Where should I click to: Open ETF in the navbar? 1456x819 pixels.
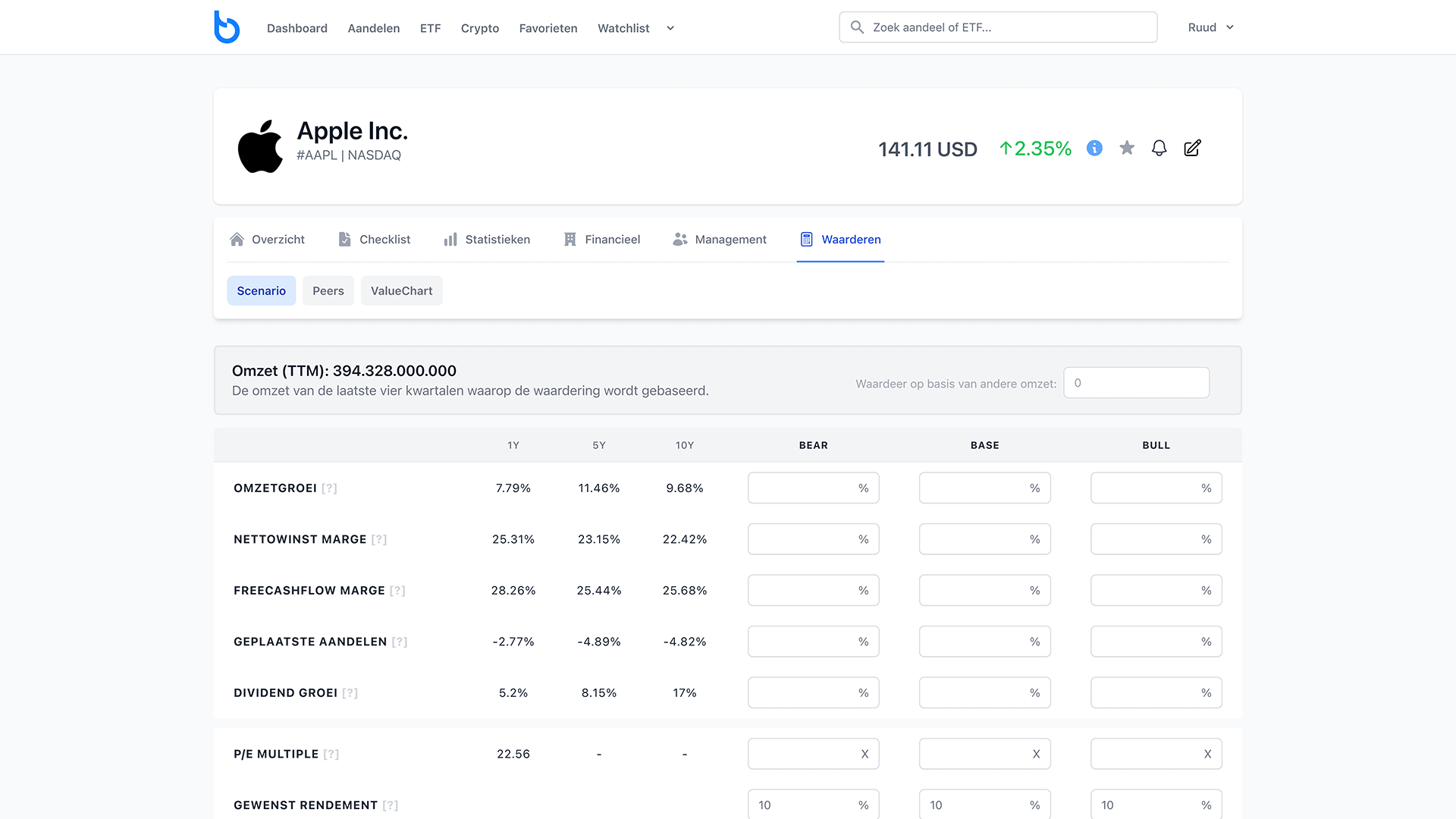[431, 28]
